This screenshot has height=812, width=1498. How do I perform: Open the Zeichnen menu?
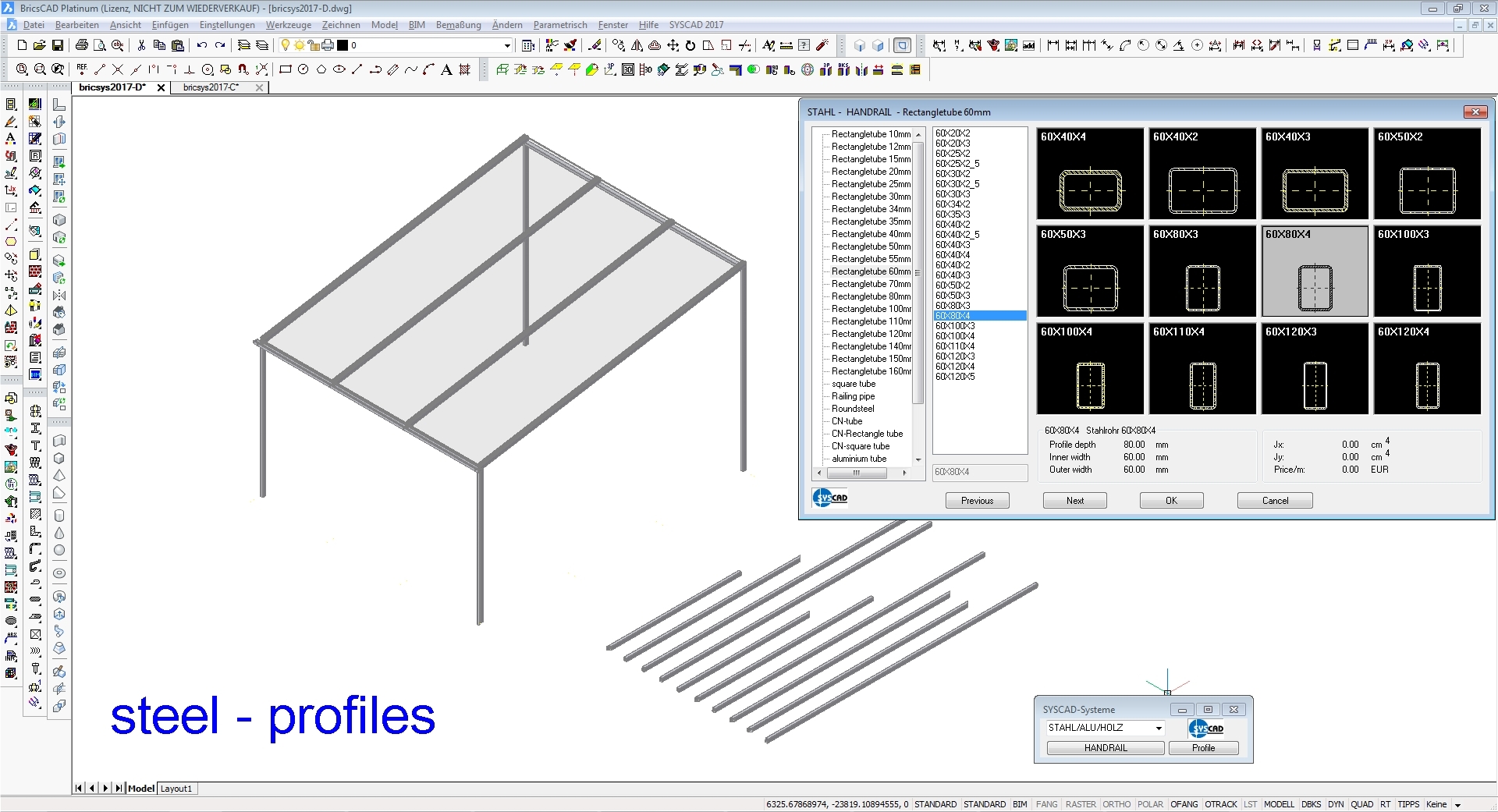pos(341,25)
